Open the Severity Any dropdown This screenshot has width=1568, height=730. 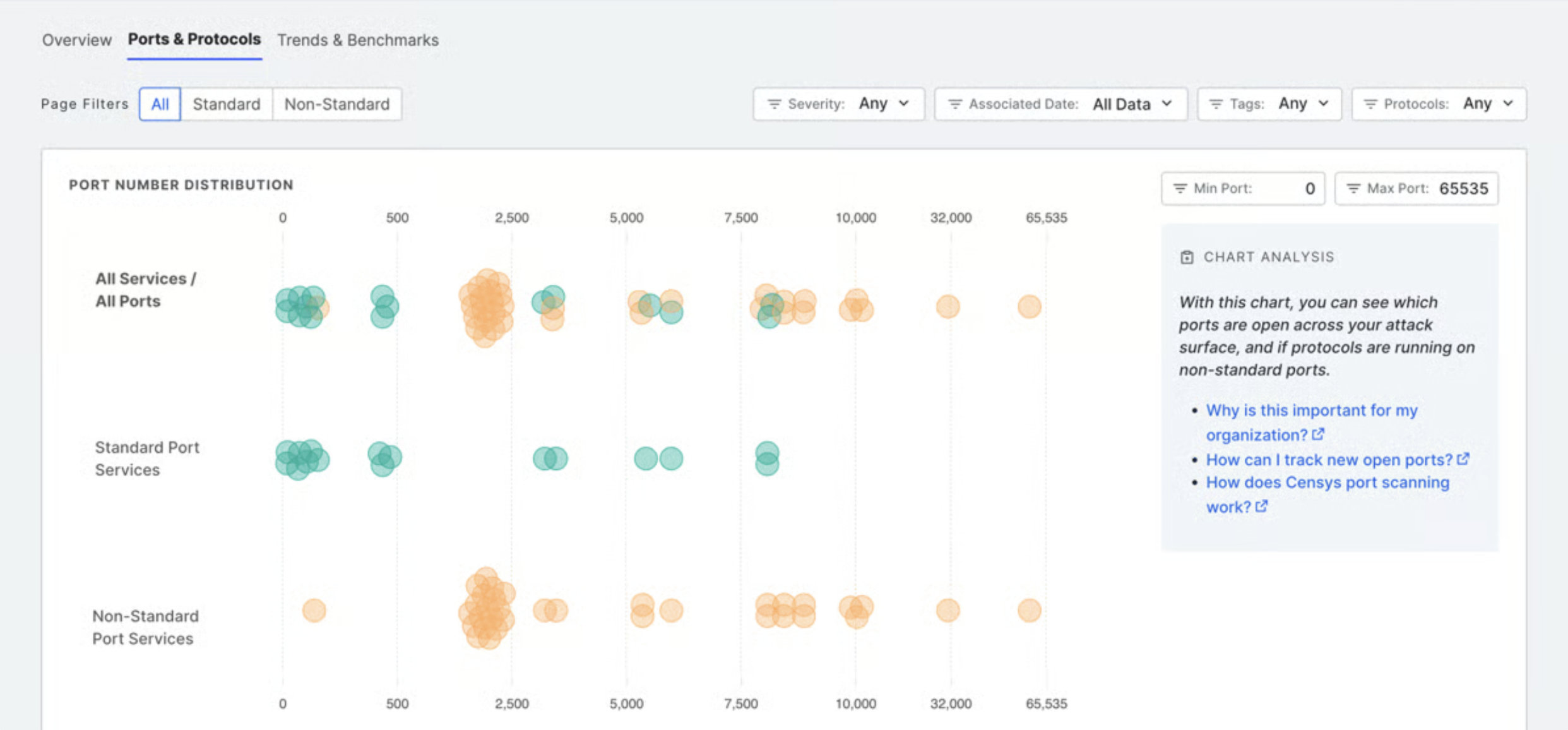click(x=882, y=104)
